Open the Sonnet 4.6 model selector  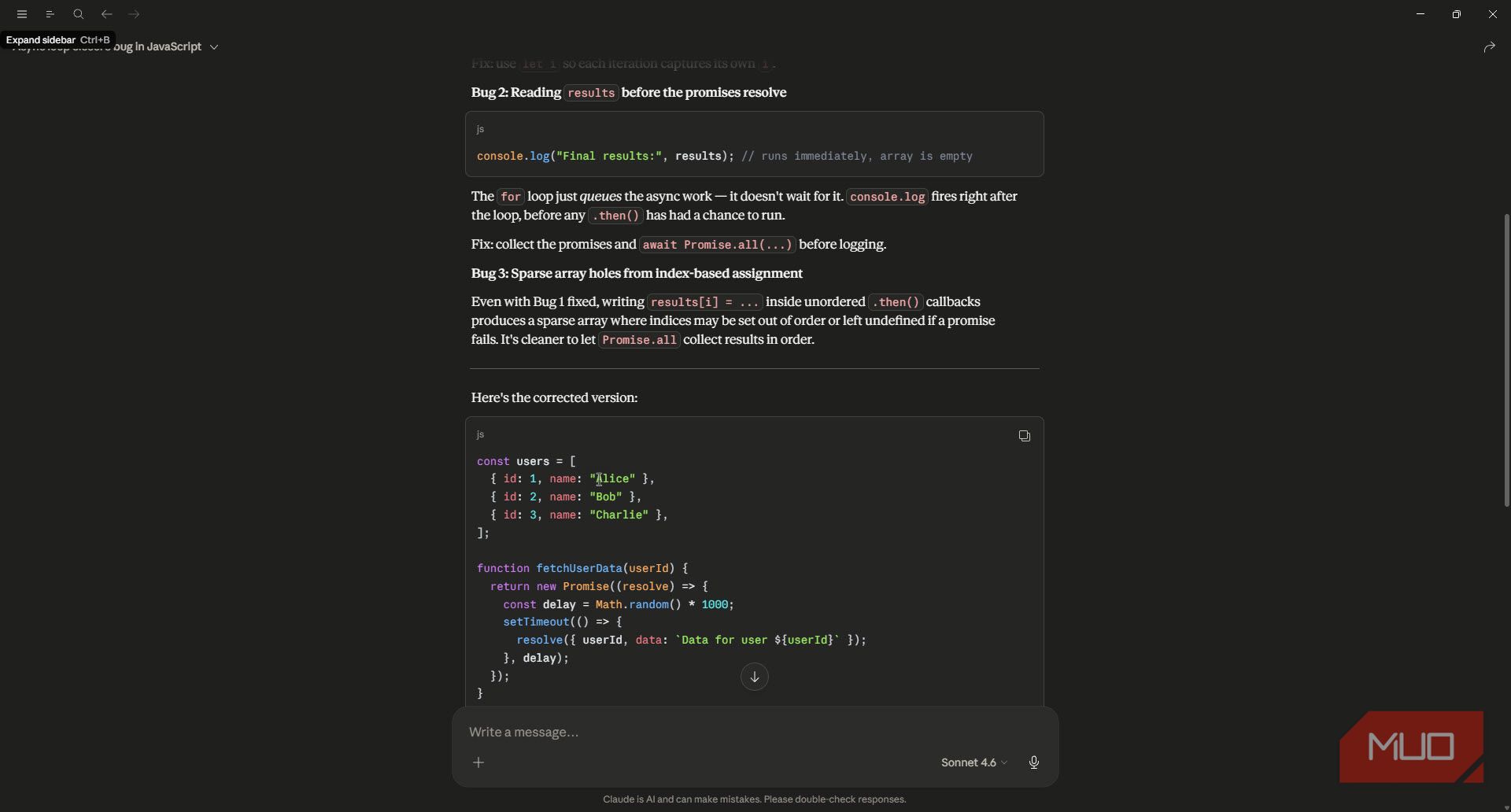[973, 762]
